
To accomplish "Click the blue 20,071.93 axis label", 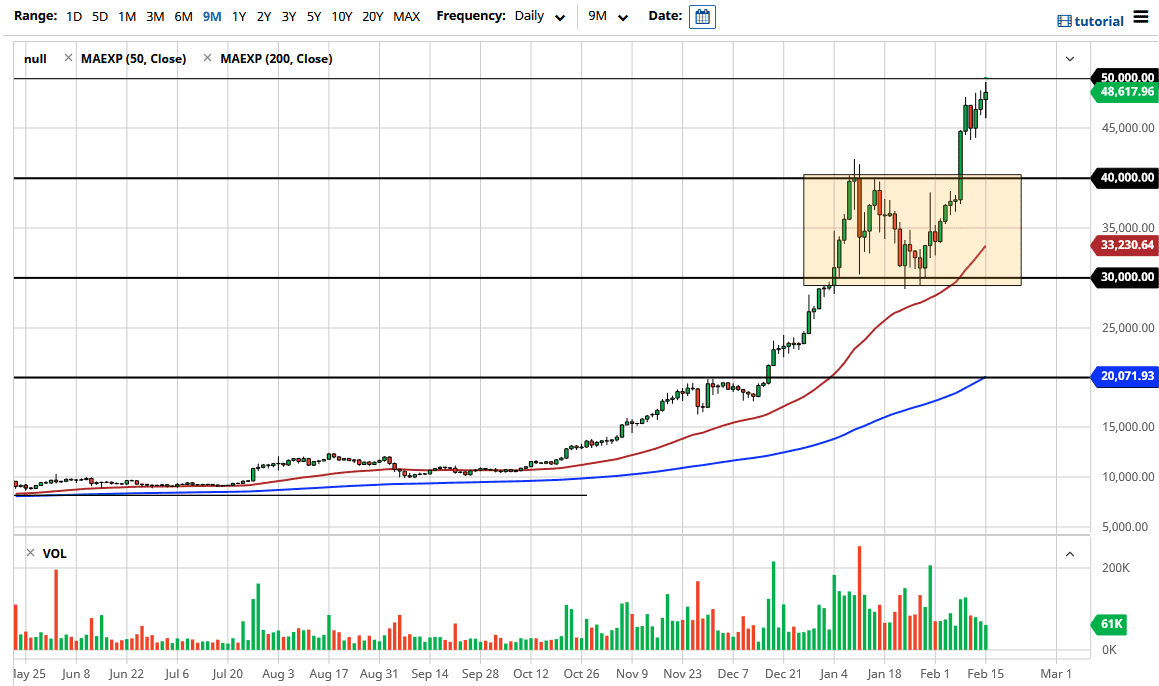I will coord(1126,378).
